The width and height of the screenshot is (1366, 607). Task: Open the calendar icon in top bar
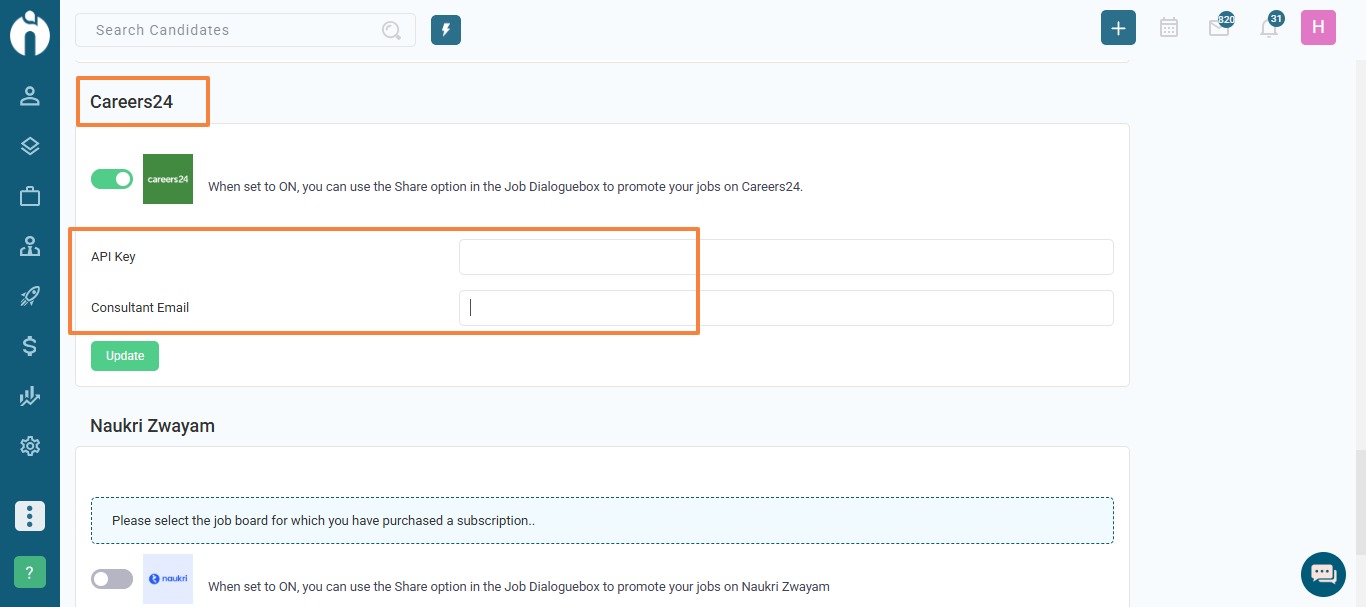click(x=1169, y=28)
